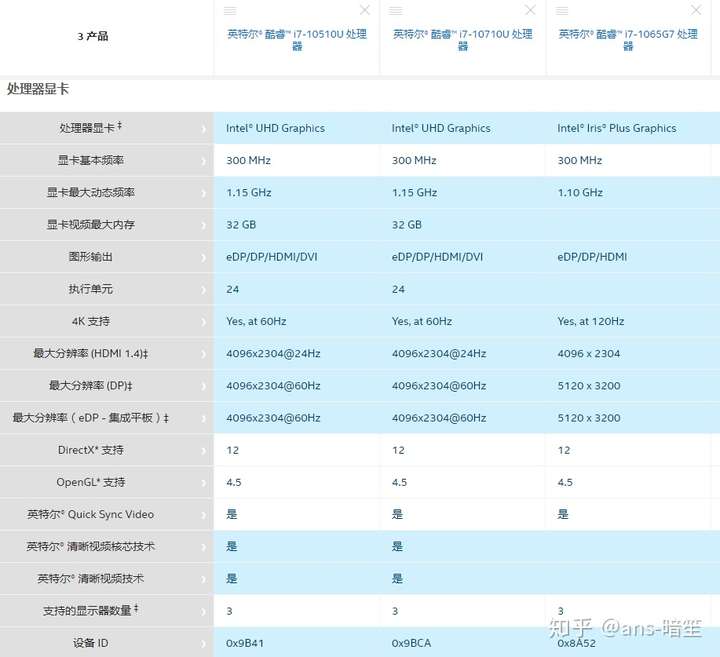Image resolution: width=720 pixels, height=657 pixels.
Task: Expand the 4K 支持 row chevron
Action: pyautogui.click(x=203, y=322)
